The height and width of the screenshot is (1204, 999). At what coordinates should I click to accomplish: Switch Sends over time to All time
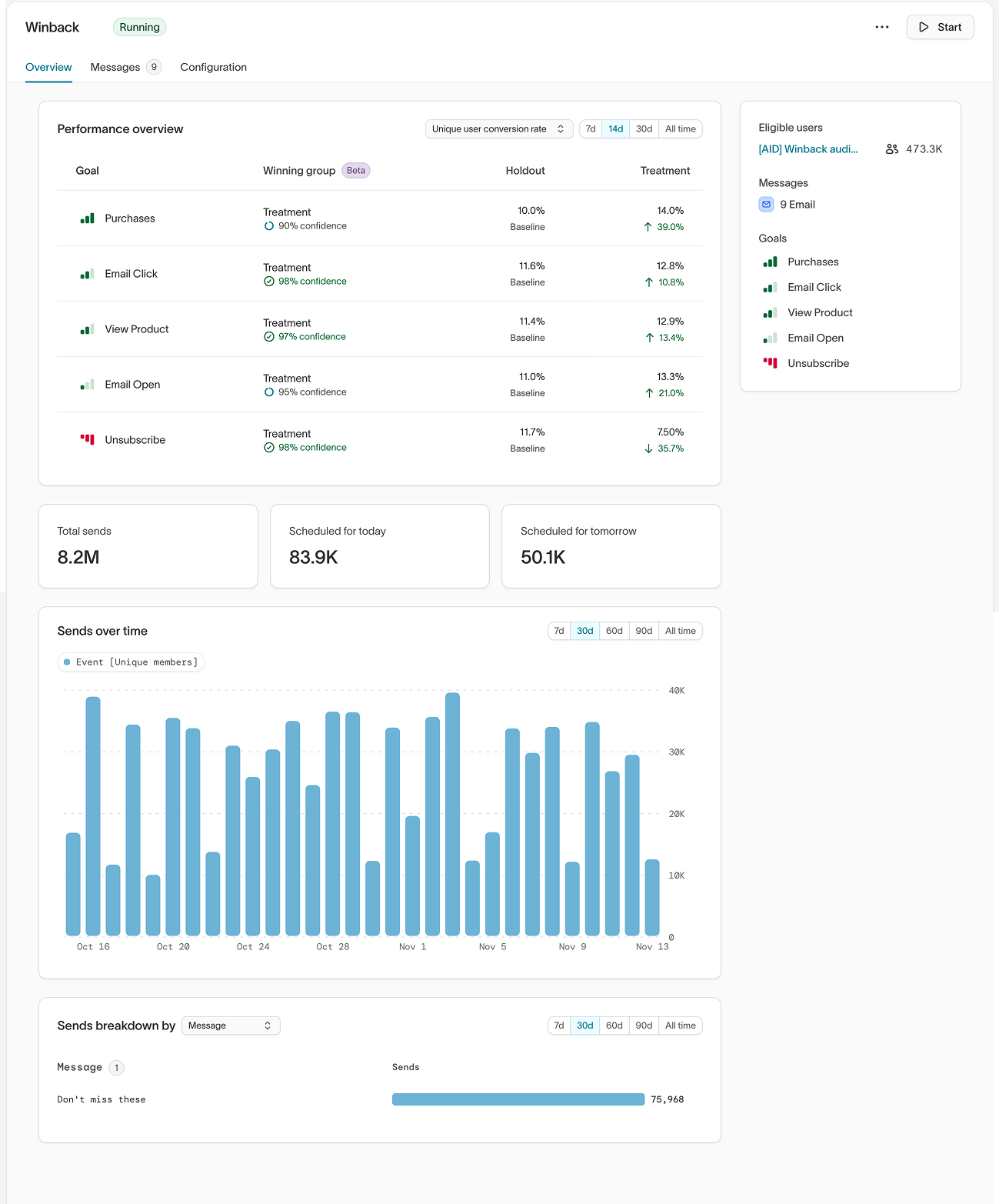(680, 631)
